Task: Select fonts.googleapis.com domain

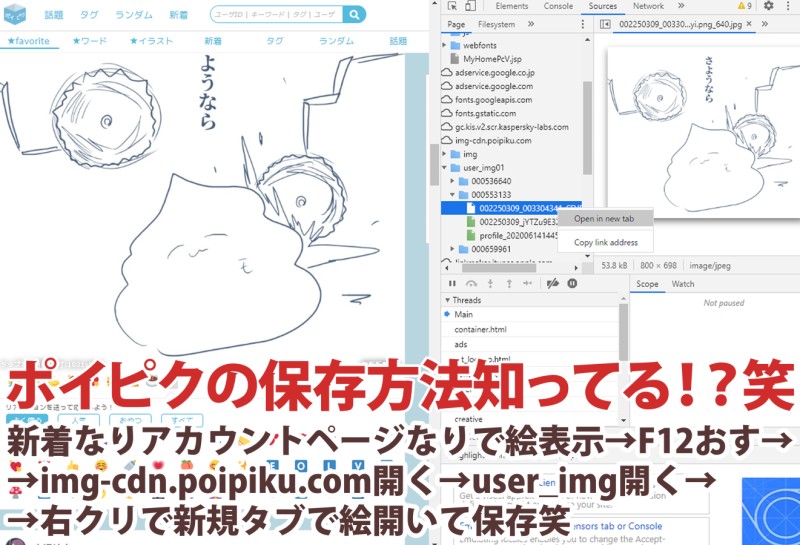Action: [486, 100]
